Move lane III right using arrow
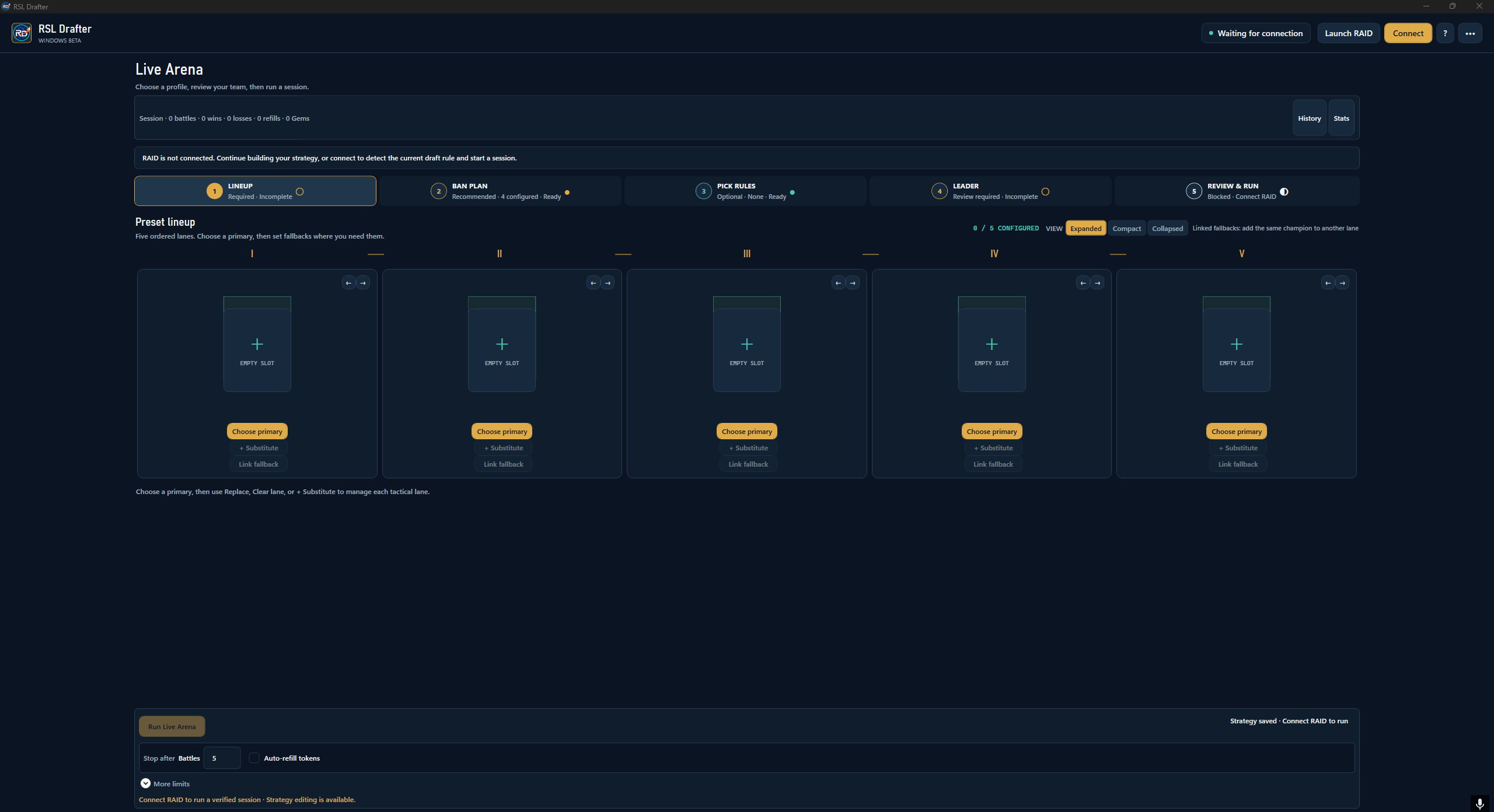The width and height of the screenshot is (1494, 812). [853, 283]
